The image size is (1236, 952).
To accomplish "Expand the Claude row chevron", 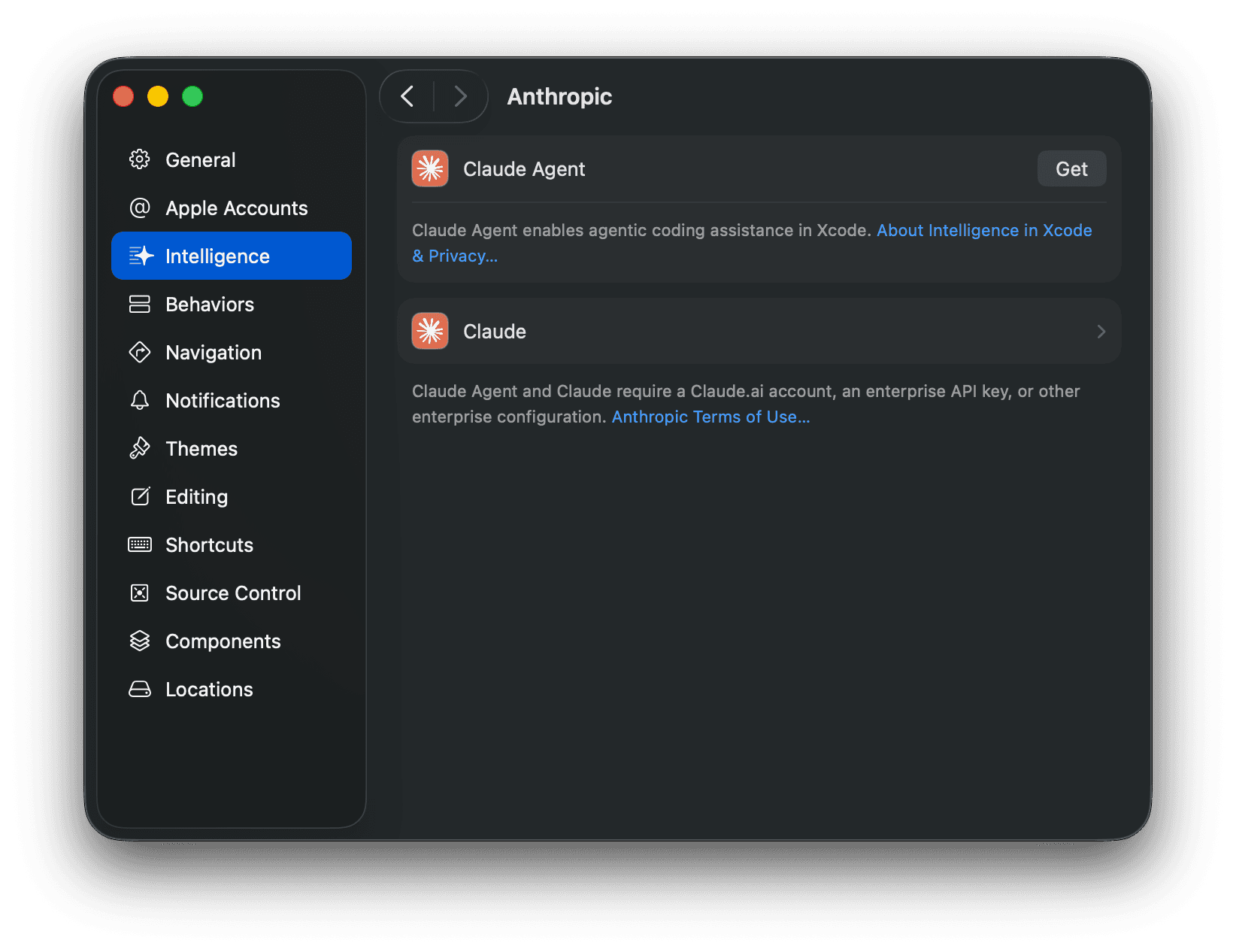I will (1101, 331).
